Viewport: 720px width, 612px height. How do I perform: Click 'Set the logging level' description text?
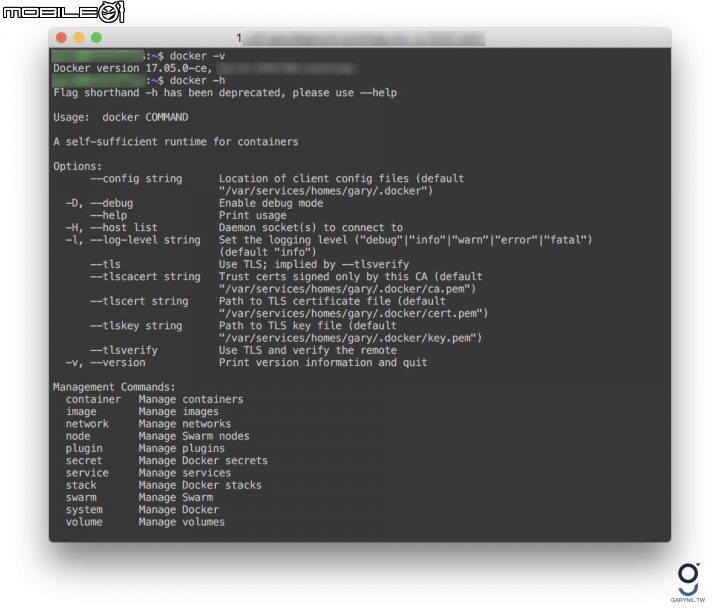[283, 240]
